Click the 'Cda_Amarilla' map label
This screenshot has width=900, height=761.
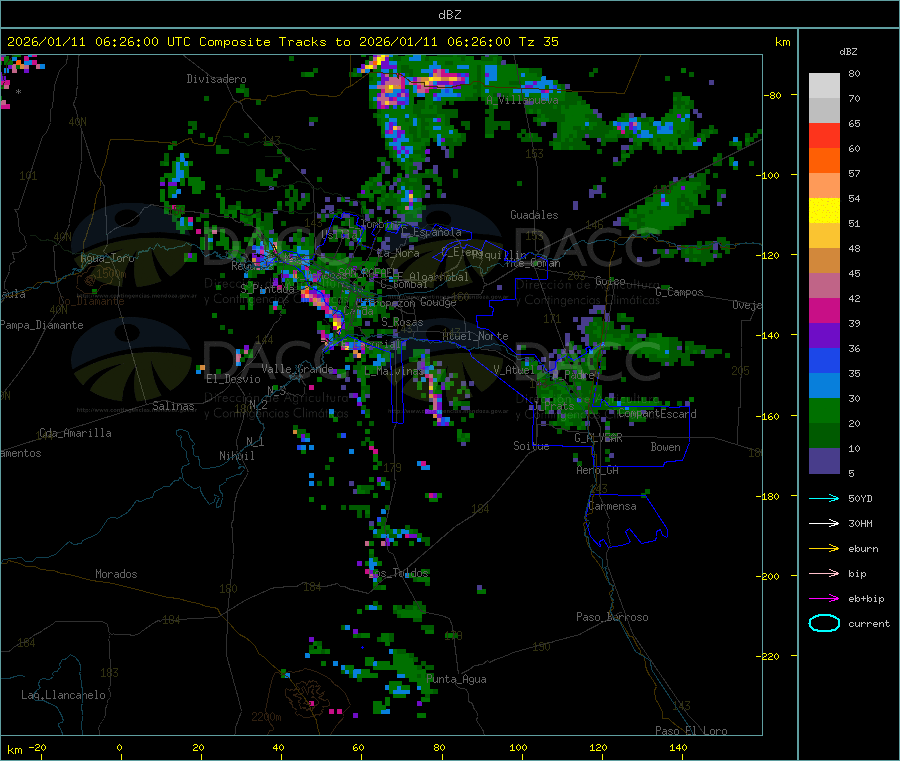[75, 433]
